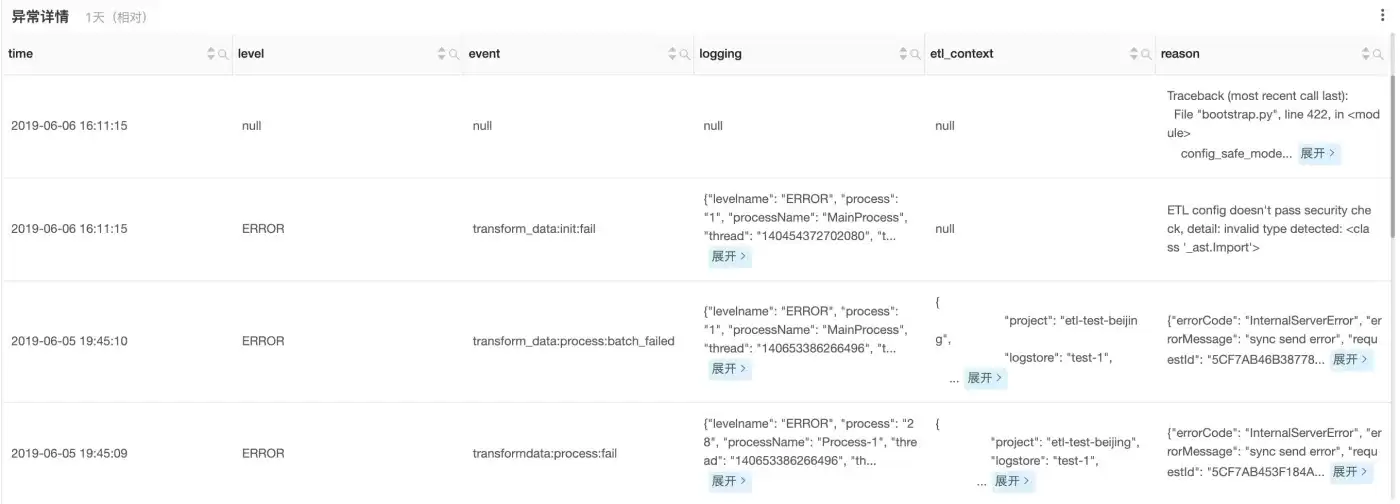Expand the Traceback reason text
1400x504 pixels.
[1318, 154]
